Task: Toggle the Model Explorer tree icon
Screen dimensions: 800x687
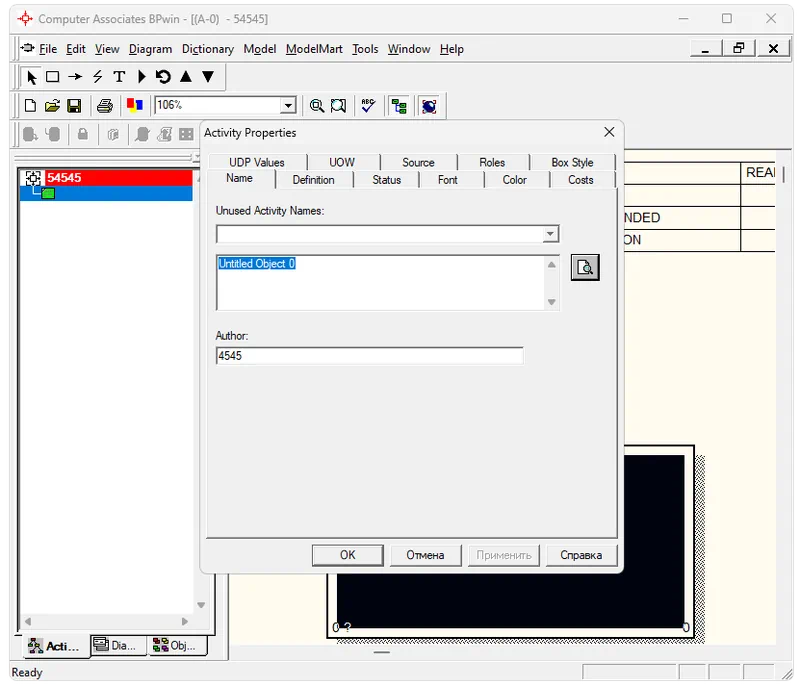Action: tap(399, 106)
